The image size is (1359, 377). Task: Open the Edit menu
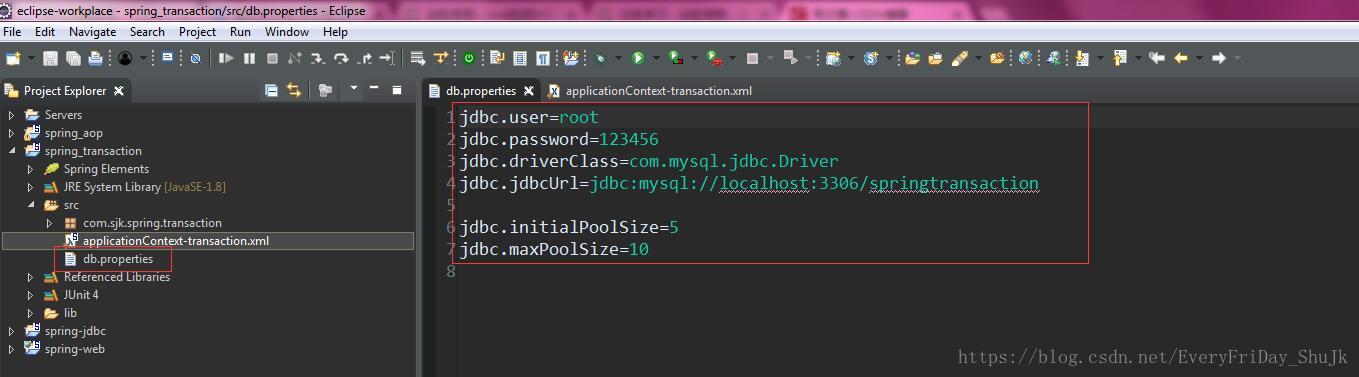tap(45, 32)
